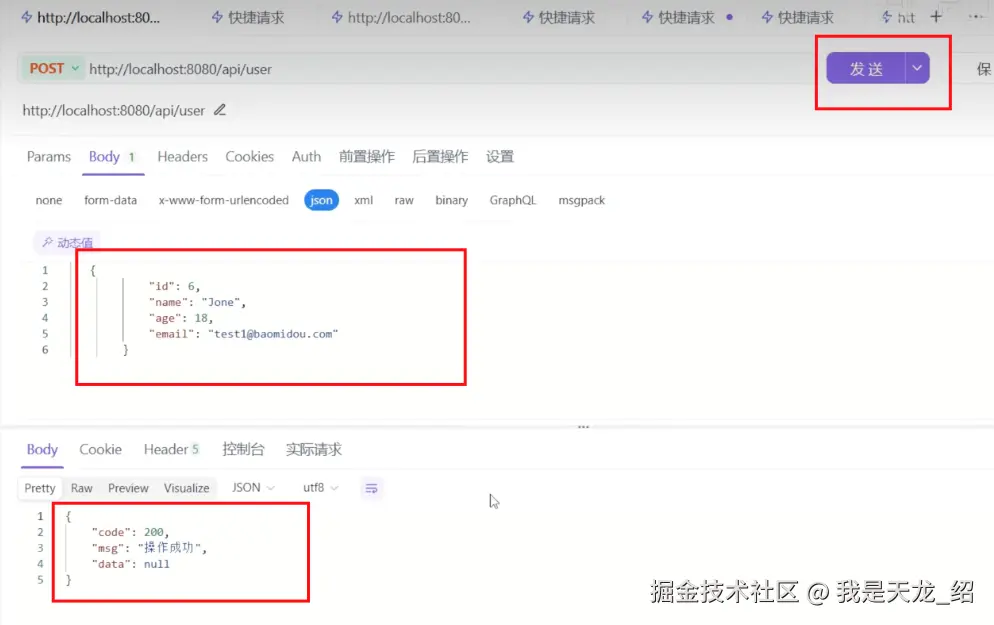Open the tab bar more options ellipsis
Screen dimensions: 994x625
[x=976, y=17]
